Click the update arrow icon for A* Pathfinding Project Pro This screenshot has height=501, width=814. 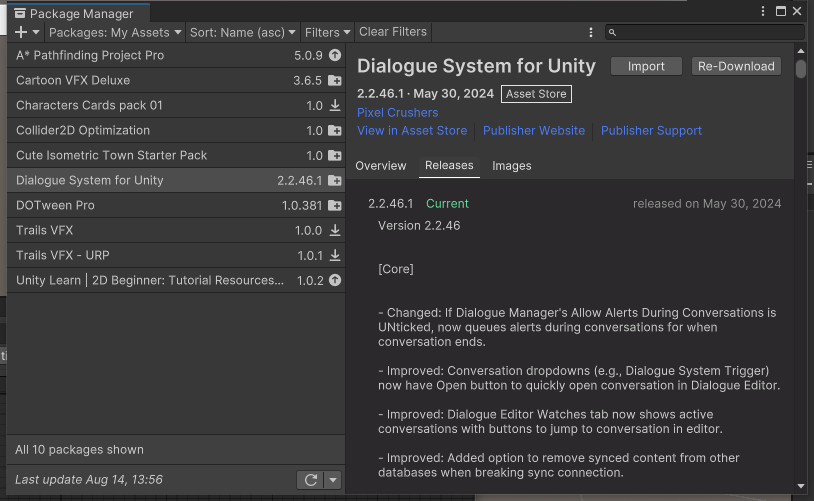[x=335, y=55]
